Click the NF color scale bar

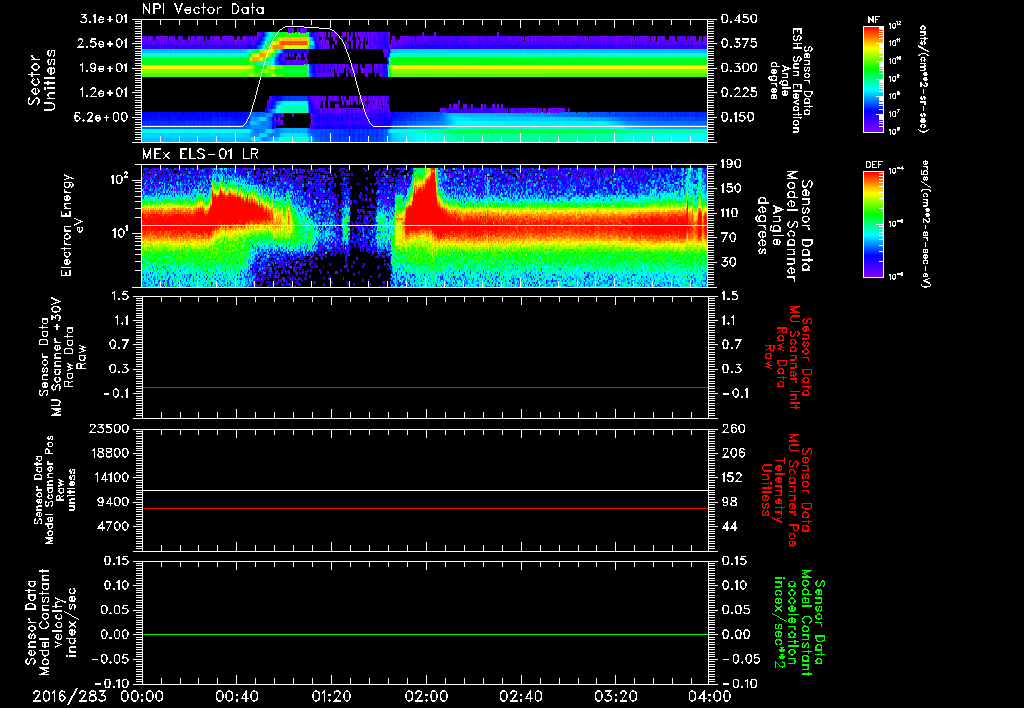point(873,78)
